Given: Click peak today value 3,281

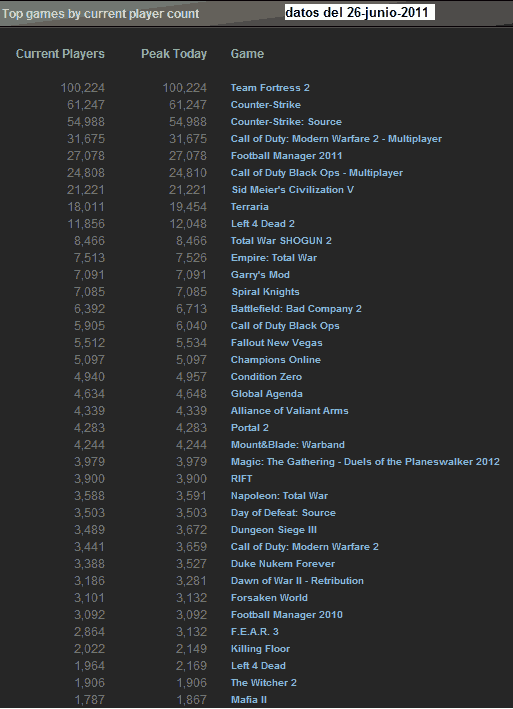Looking at the screenshot, I should click(x=192, y=581).
